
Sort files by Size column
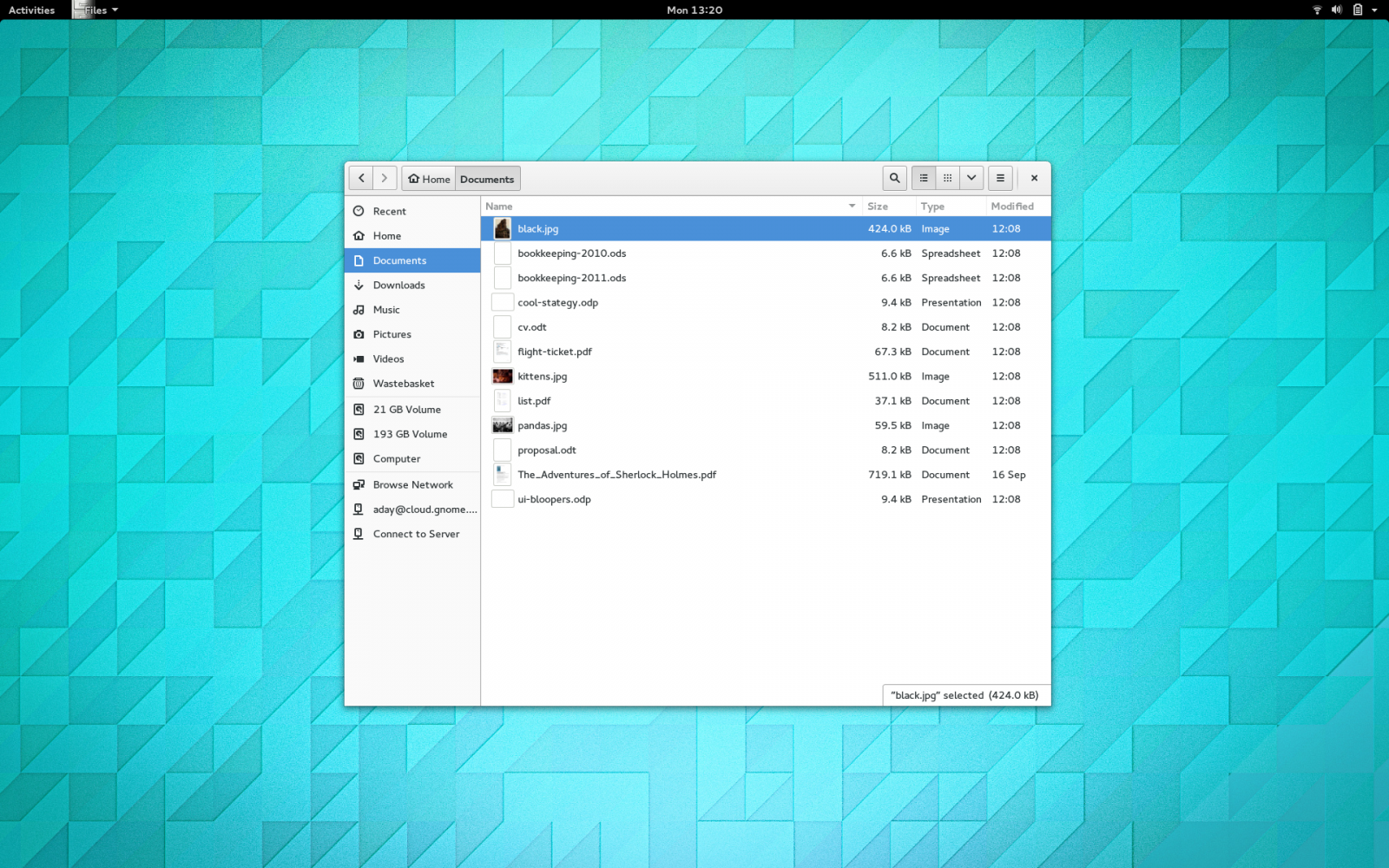pyautogui.click(x=878, y=207)
